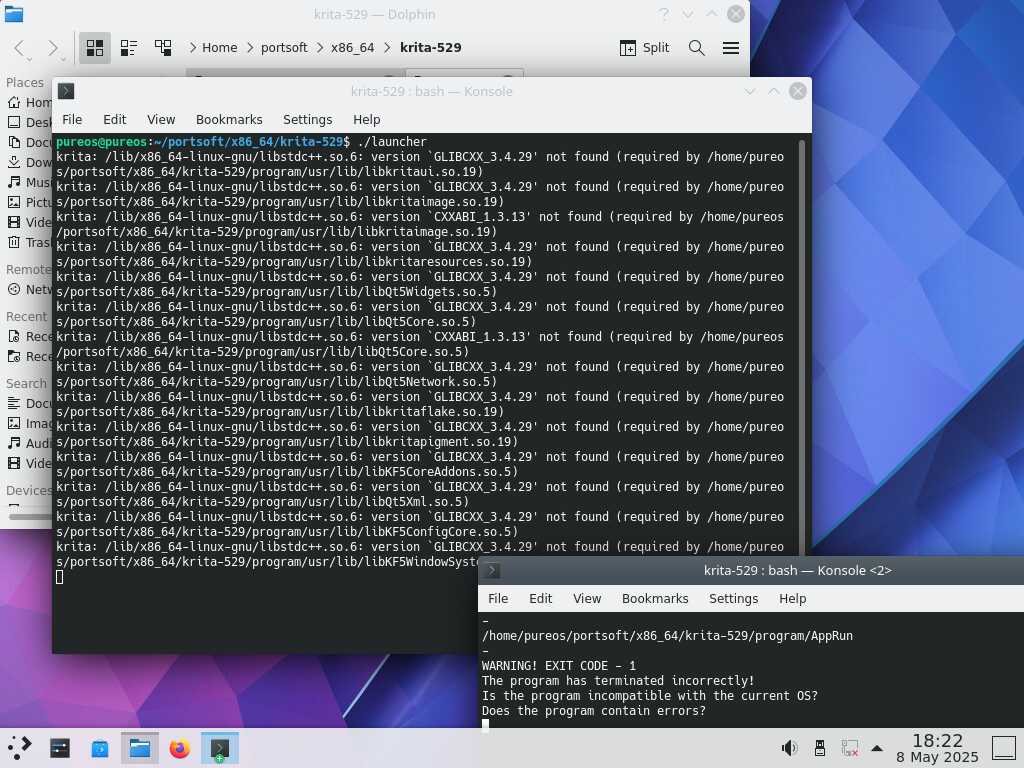Select Trash icon in Dolphin Places panel
The height and width of the screenshot is (768, 1024).
coord(14,242)
